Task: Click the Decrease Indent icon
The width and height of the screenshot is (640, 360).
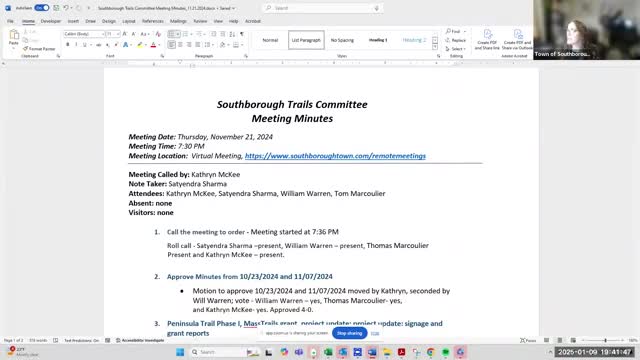Action: point(213,34)
